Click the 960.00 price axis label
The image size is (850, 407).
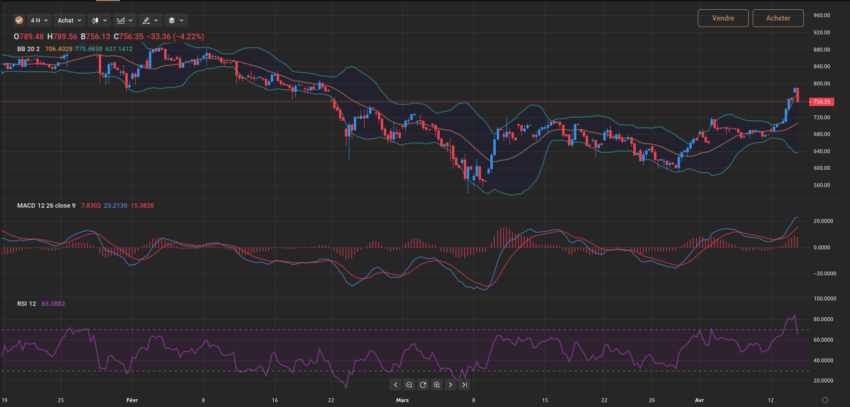point(822,15)
